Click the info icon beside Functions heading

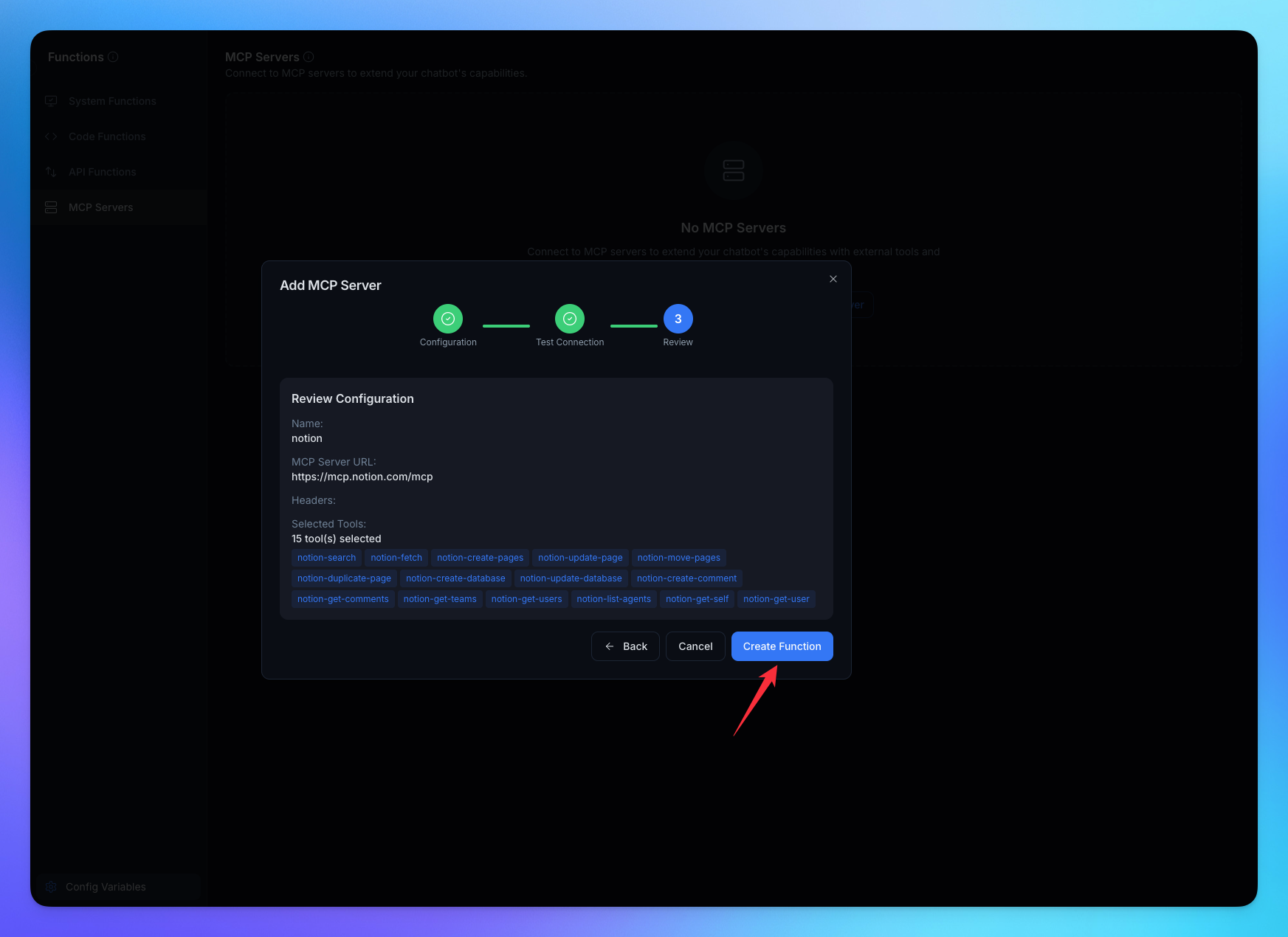click(112, 56)
